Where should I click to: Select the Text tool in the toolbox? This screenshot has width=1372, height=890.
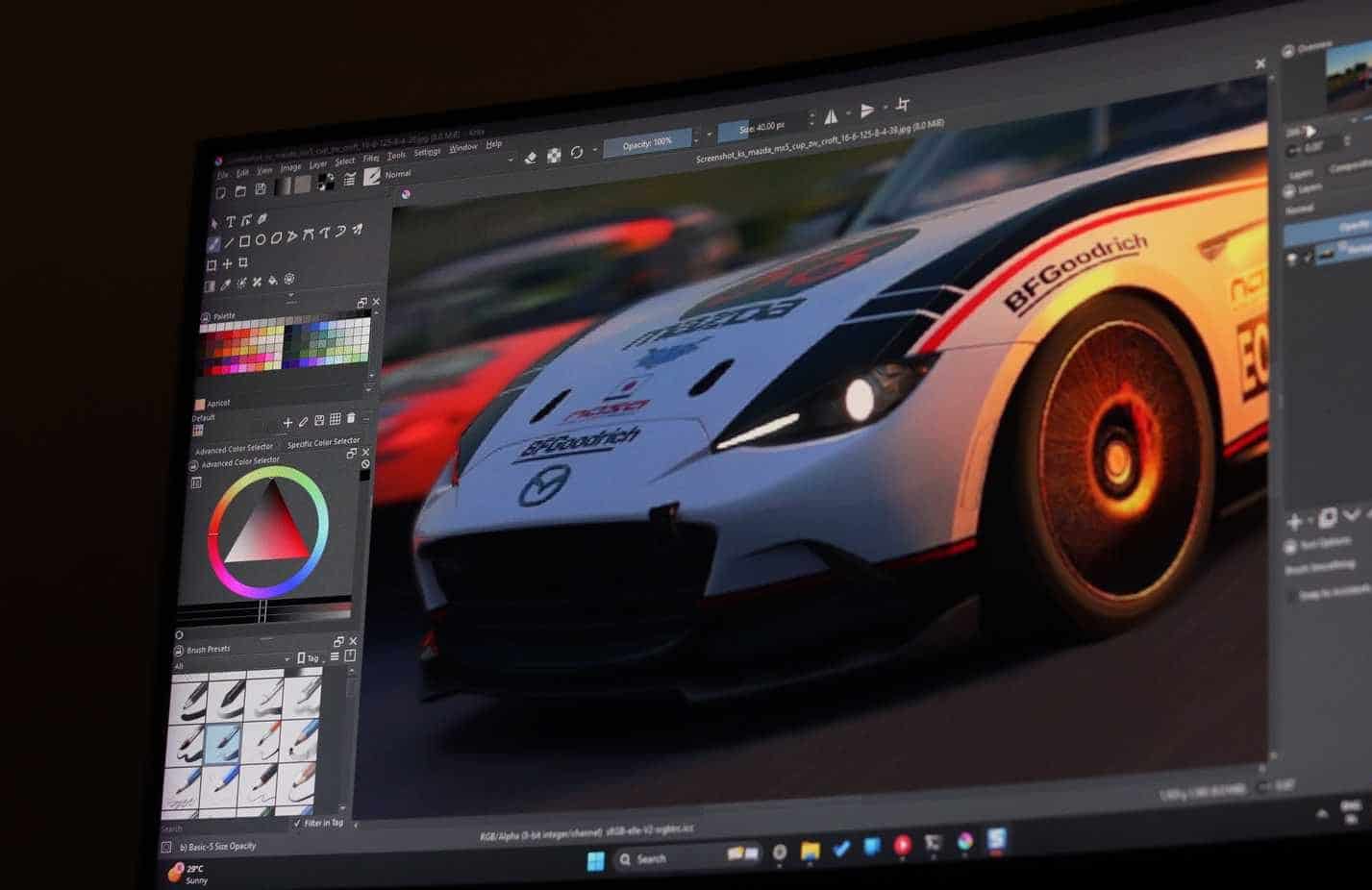pos(230,222)
